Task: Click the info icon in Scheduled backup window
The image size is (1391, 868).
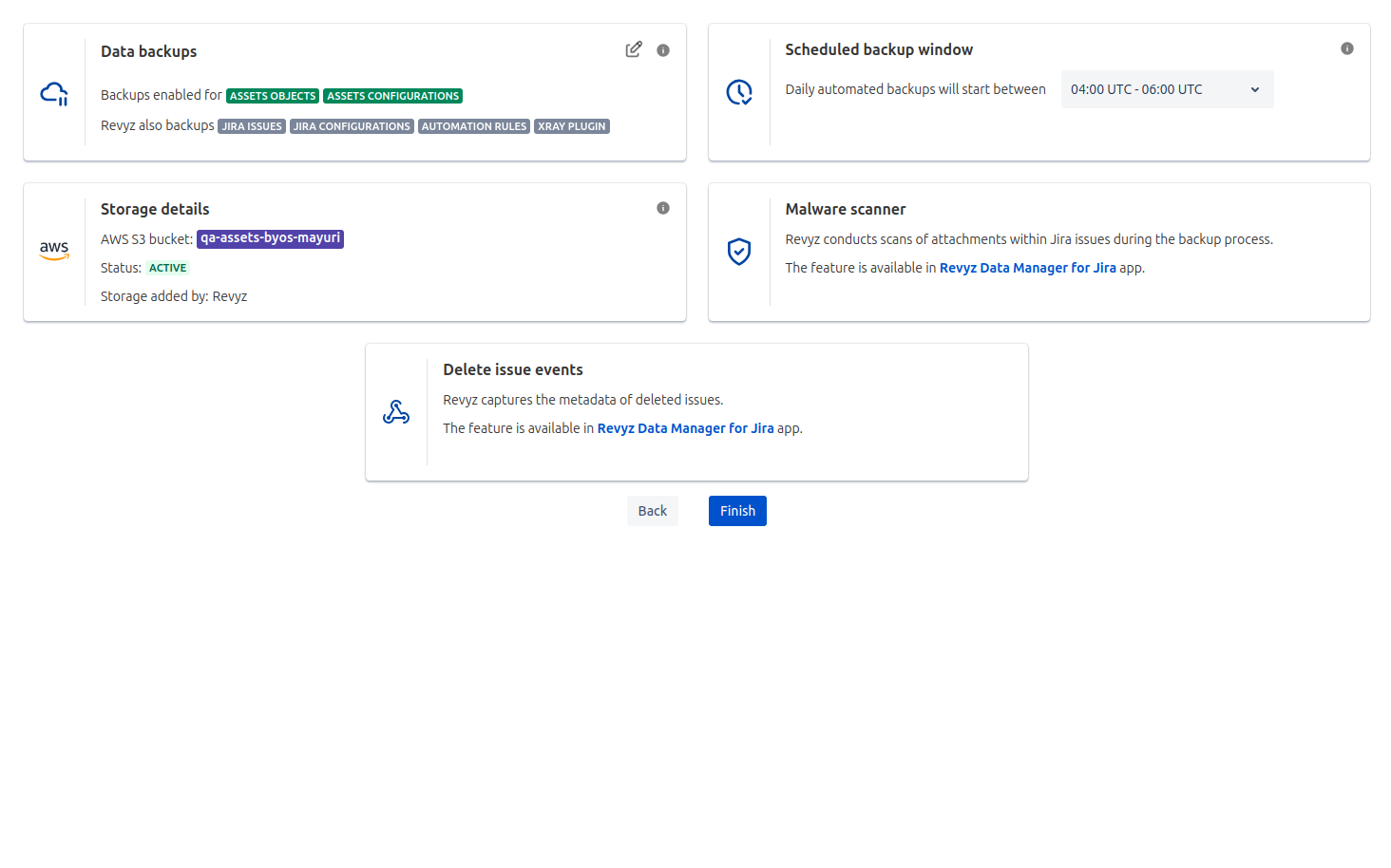Action: (1346, 48)
